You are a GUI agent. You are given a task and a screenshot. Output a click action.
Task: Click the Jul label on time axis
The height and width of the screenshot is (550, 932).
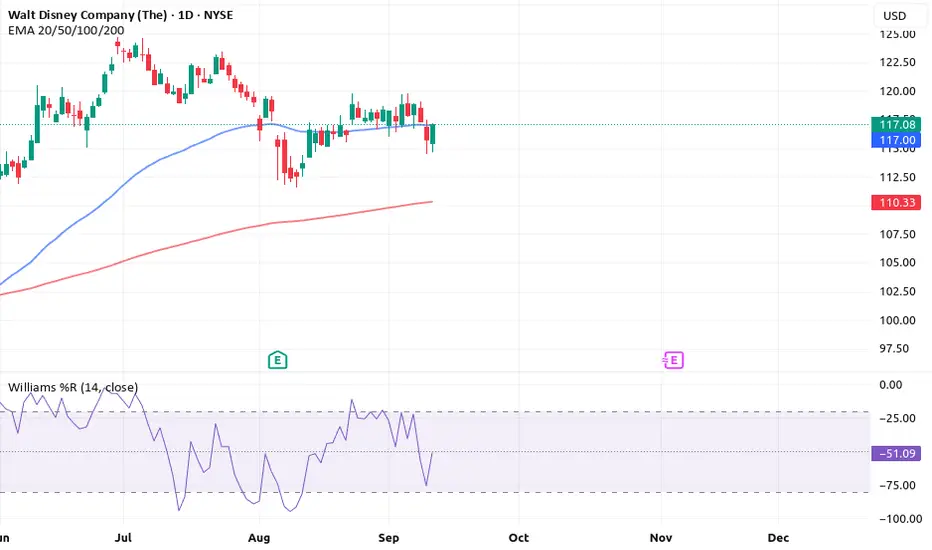(123, 538)
